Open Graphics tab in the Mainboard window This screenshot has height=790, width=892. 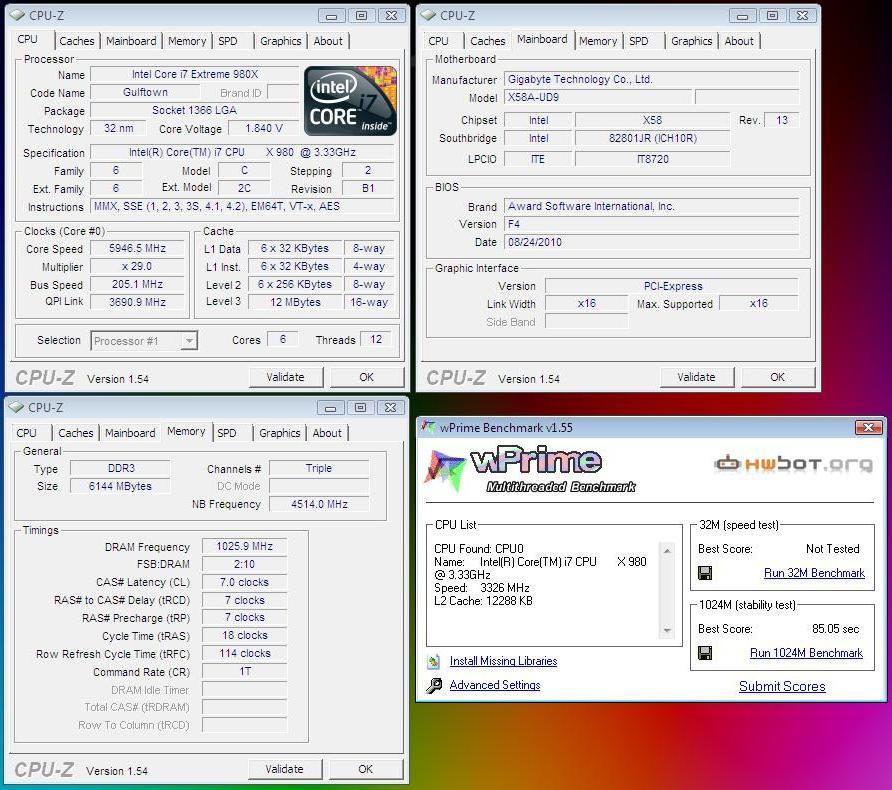pyautogui.click(x=691, y=41)
